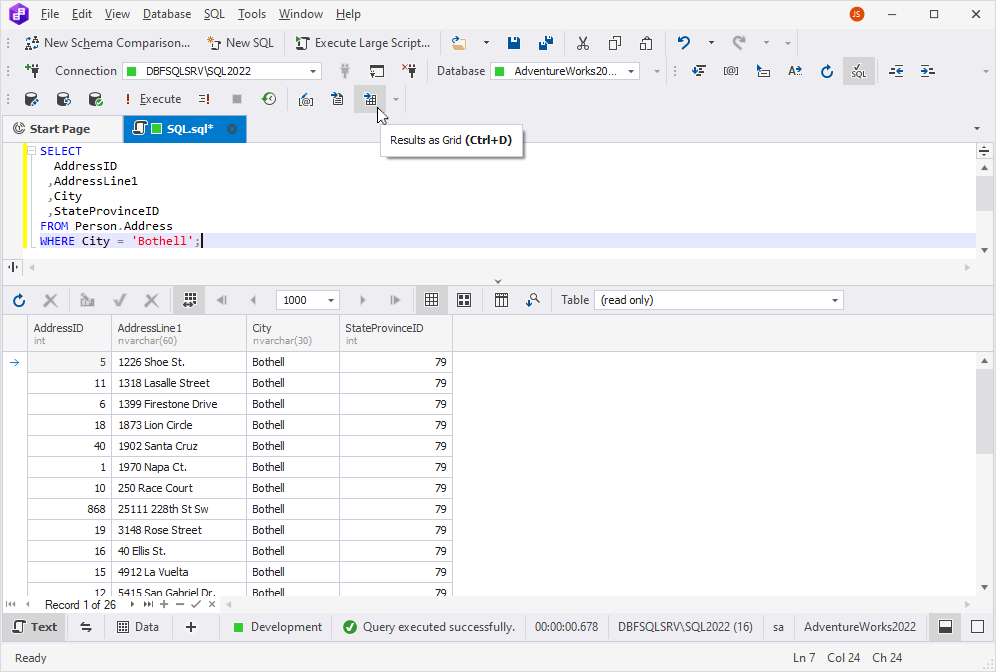The image size is (996, 672).
Task: Click the Save All icon
Action: [x=546, y=43]
